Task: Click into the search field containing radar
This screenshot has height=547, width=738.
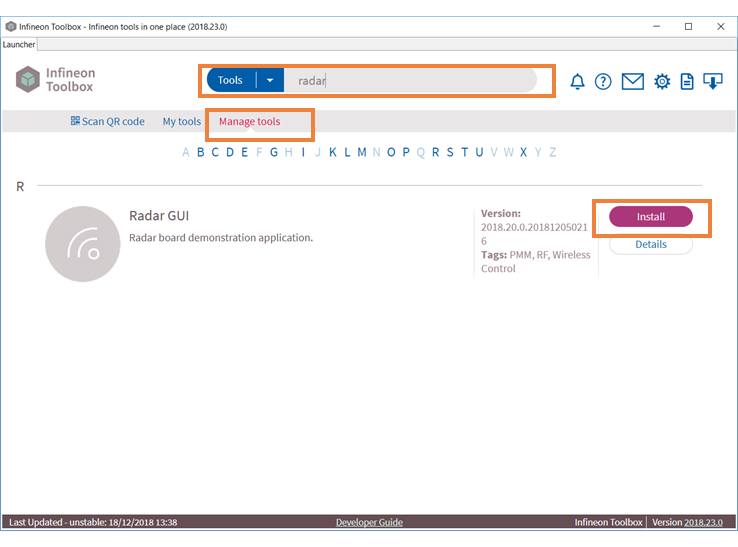Action: pyautogui.click(x=409, y=80)
